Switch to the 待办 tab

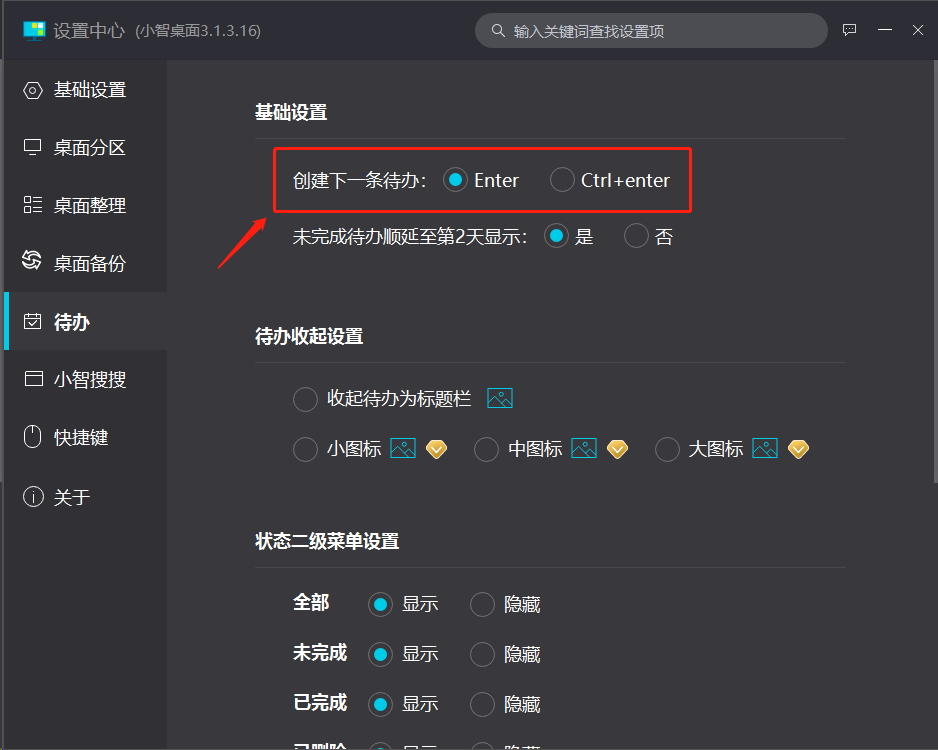pos(86,321)
